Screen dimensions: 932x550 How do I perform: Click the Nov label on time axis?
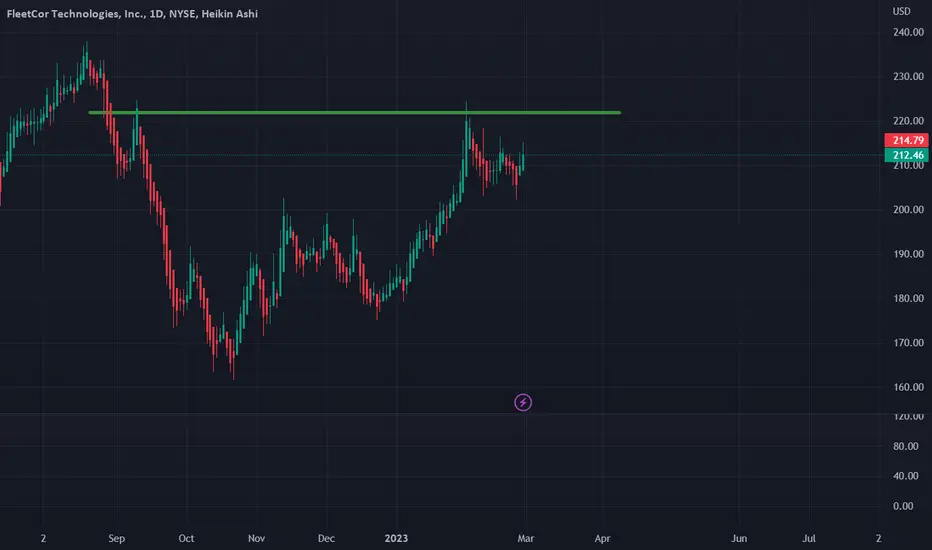point(256,538)
